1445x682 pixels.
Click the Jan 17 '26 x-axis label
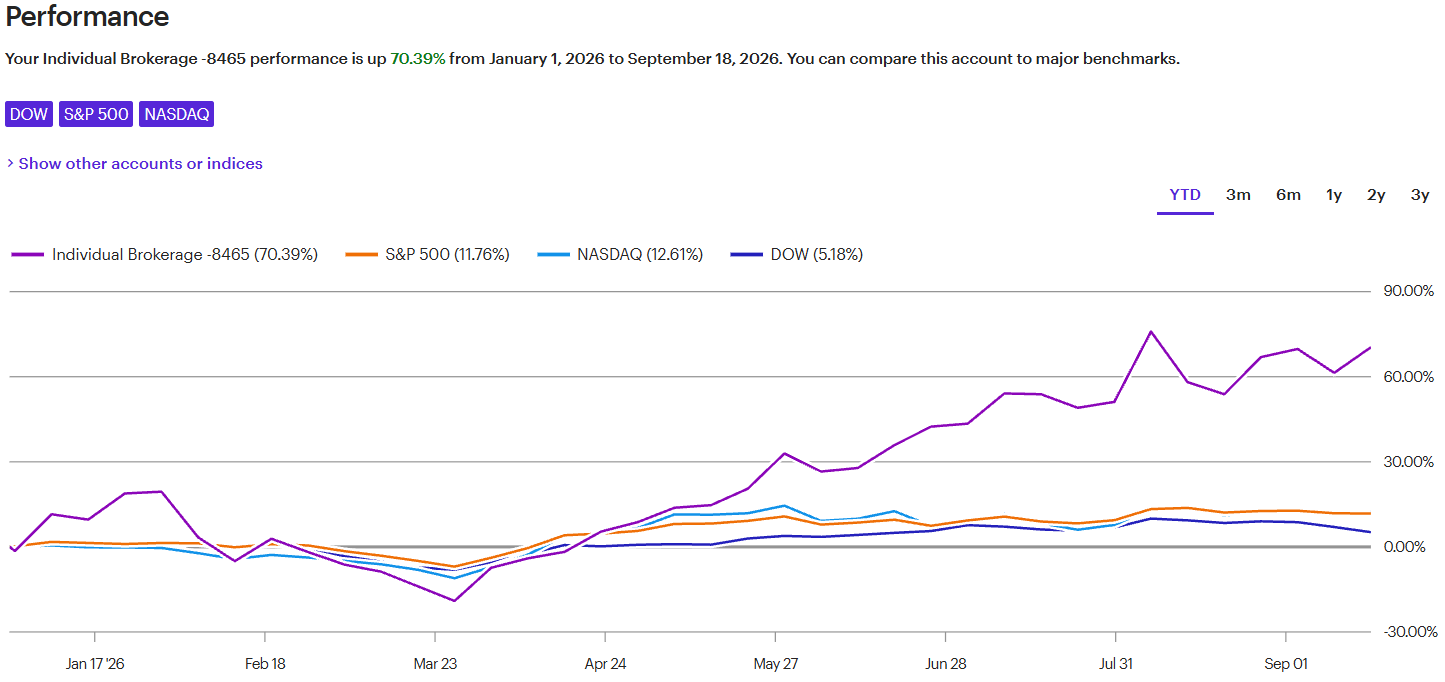coord(95,663)
